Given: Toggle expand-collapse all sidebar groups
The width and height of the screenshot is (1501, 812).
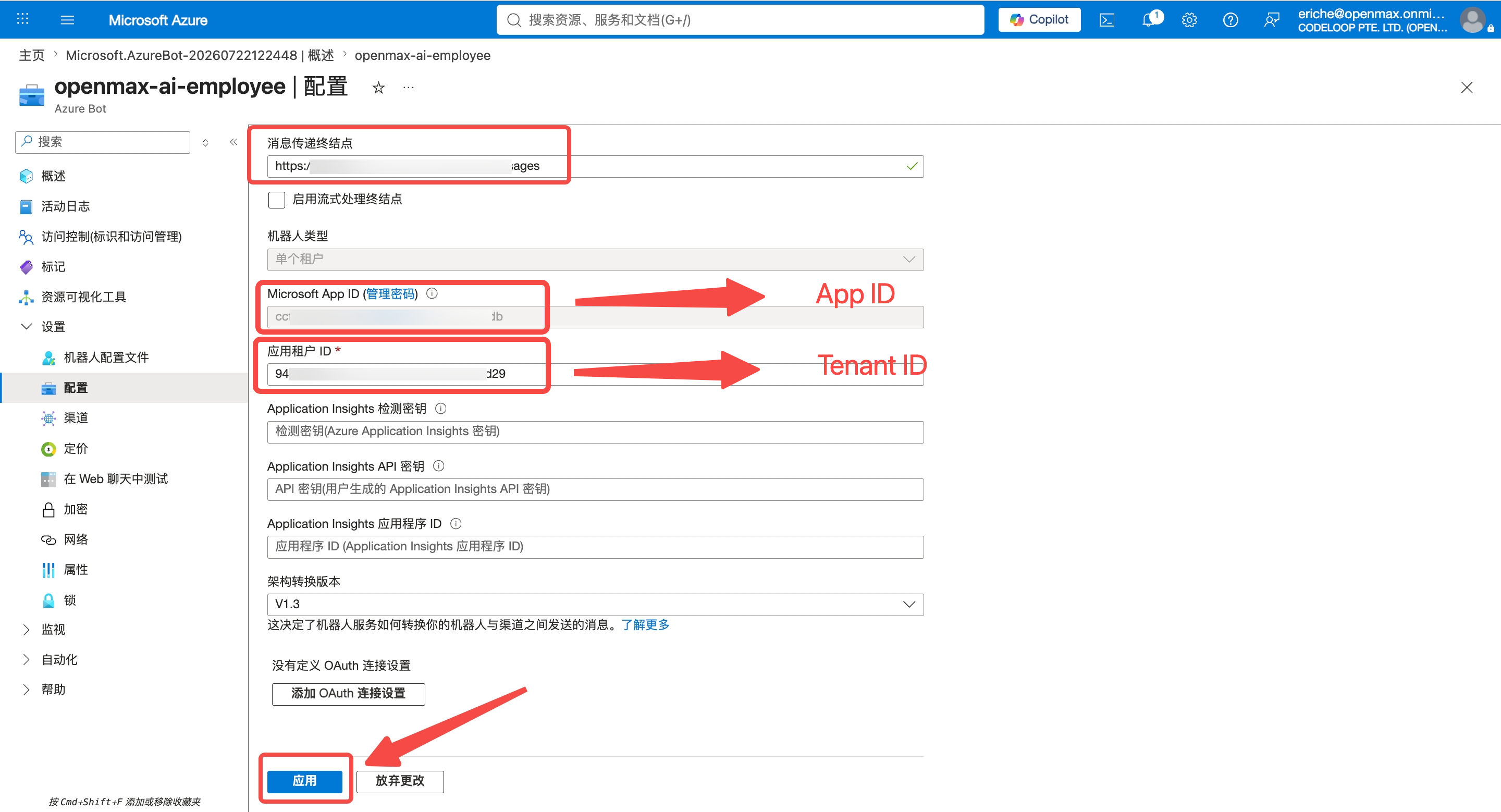Looking at the screenshot, I should coord(205,143).
